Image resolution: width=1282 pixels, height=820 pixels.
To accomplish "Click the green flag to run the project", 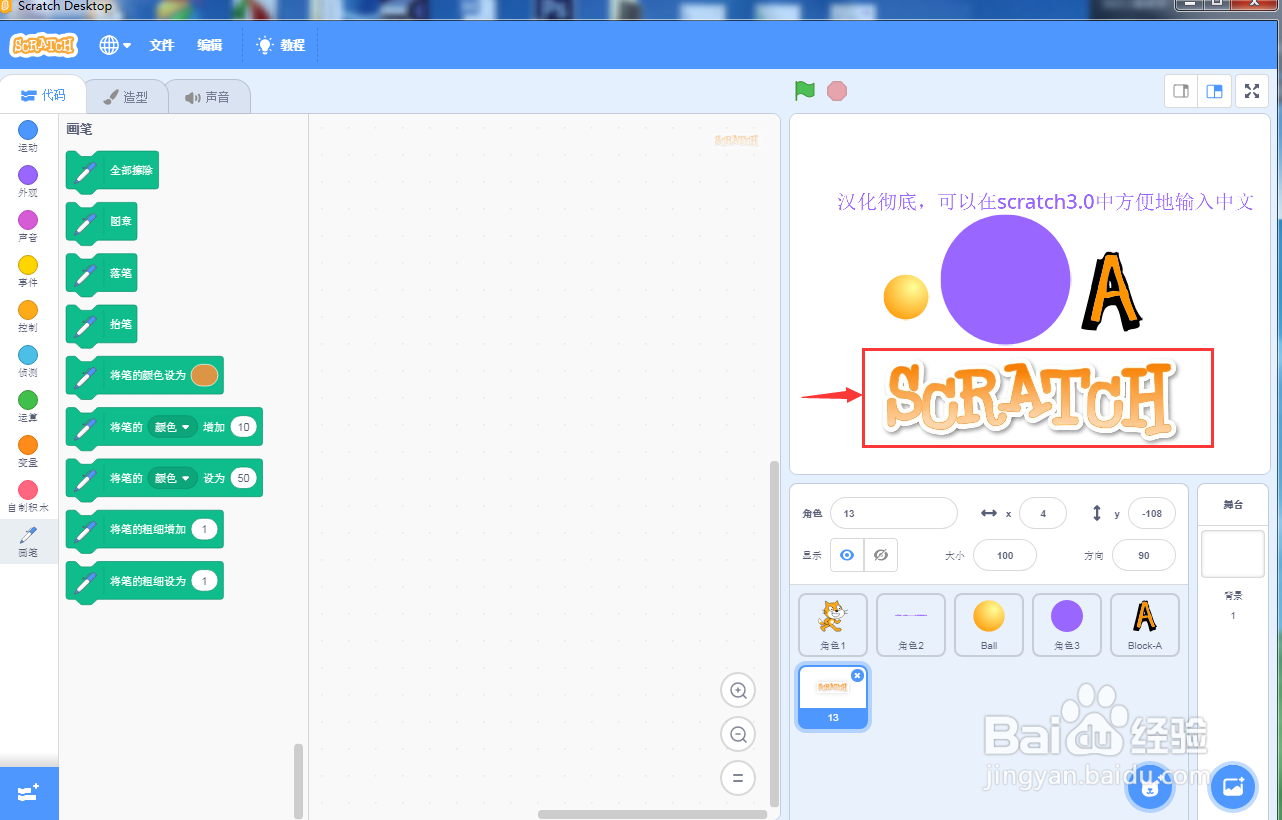I will pyautogui.click(x=804, y=90).
